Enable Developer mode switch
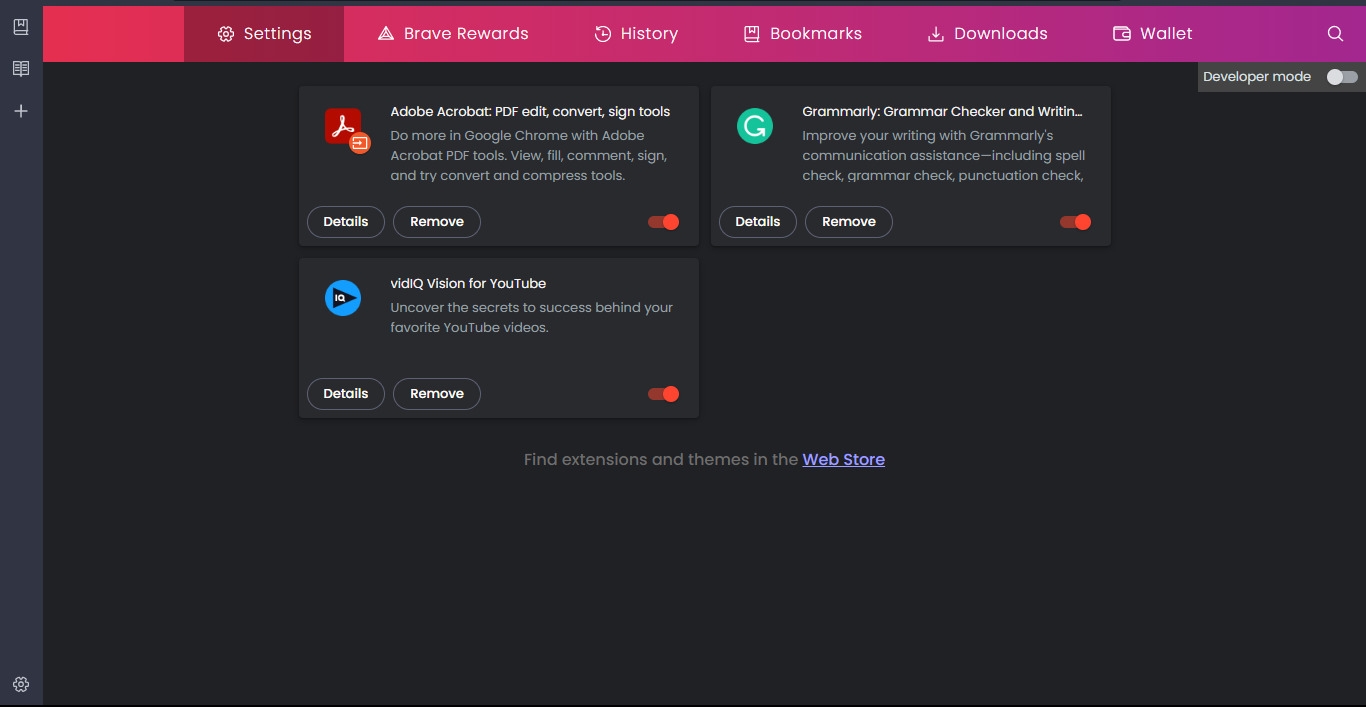 pos(1342,77)
